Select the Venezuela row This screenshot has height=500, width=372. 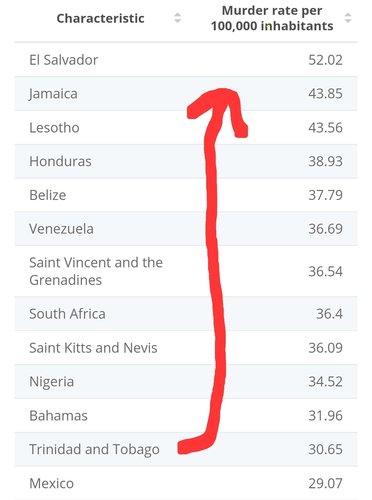pos(186,229)
